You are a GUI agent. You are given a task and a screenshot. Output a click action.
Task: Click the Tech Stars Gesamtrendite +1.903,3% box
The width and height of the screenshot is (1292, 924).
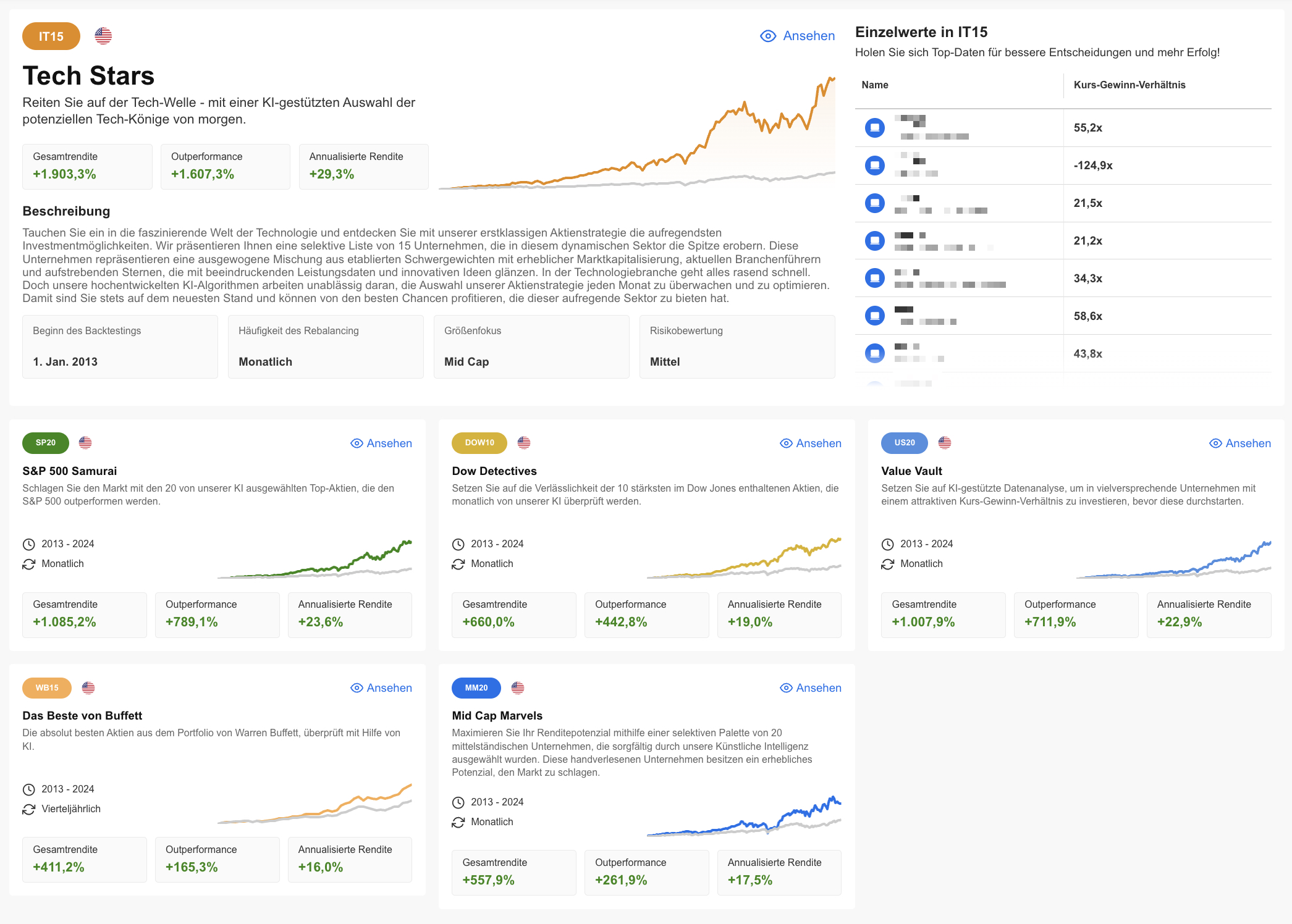pos(87,167)
